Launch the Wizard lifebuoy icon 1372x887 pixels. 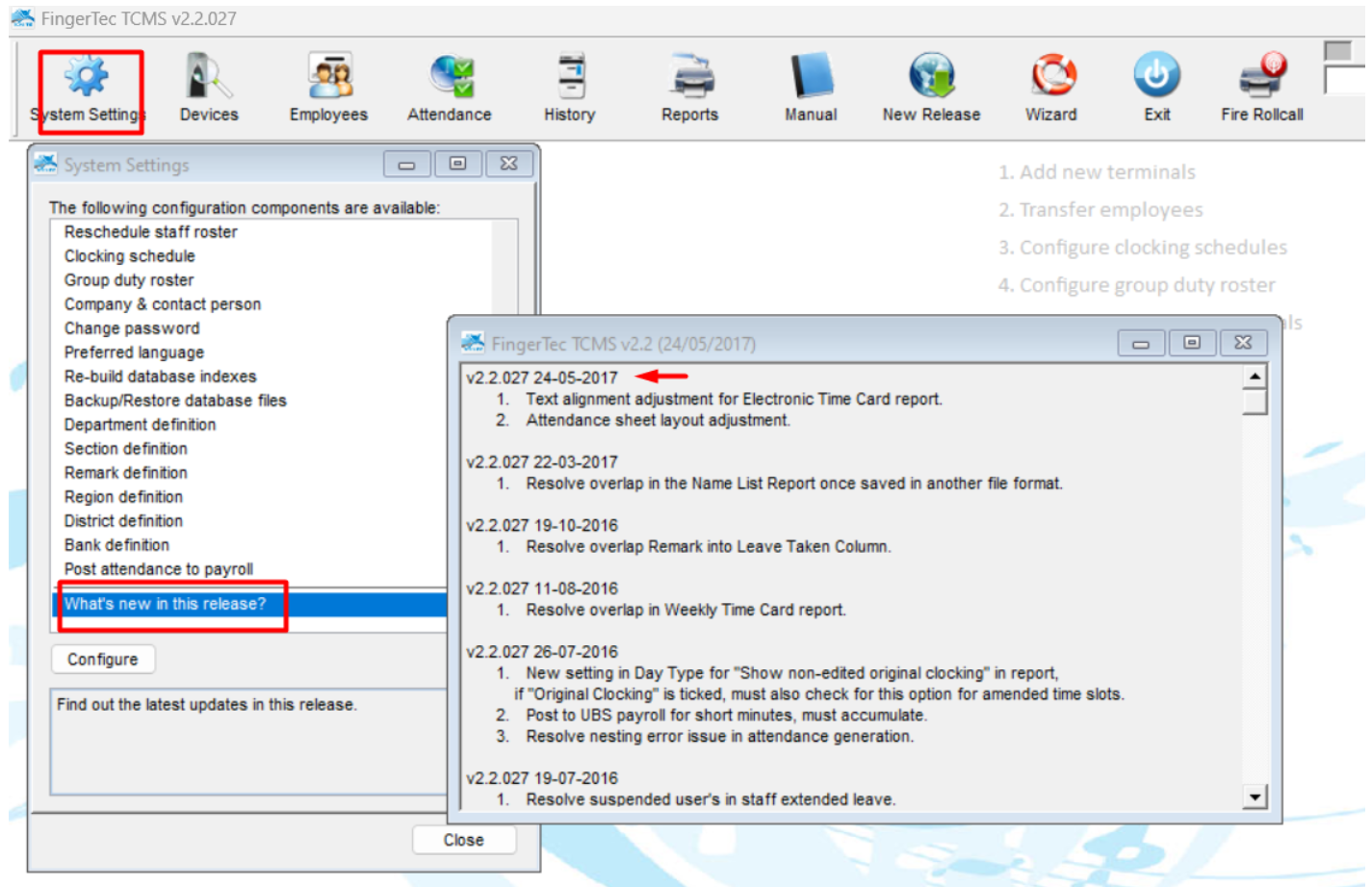[1052, 76]
